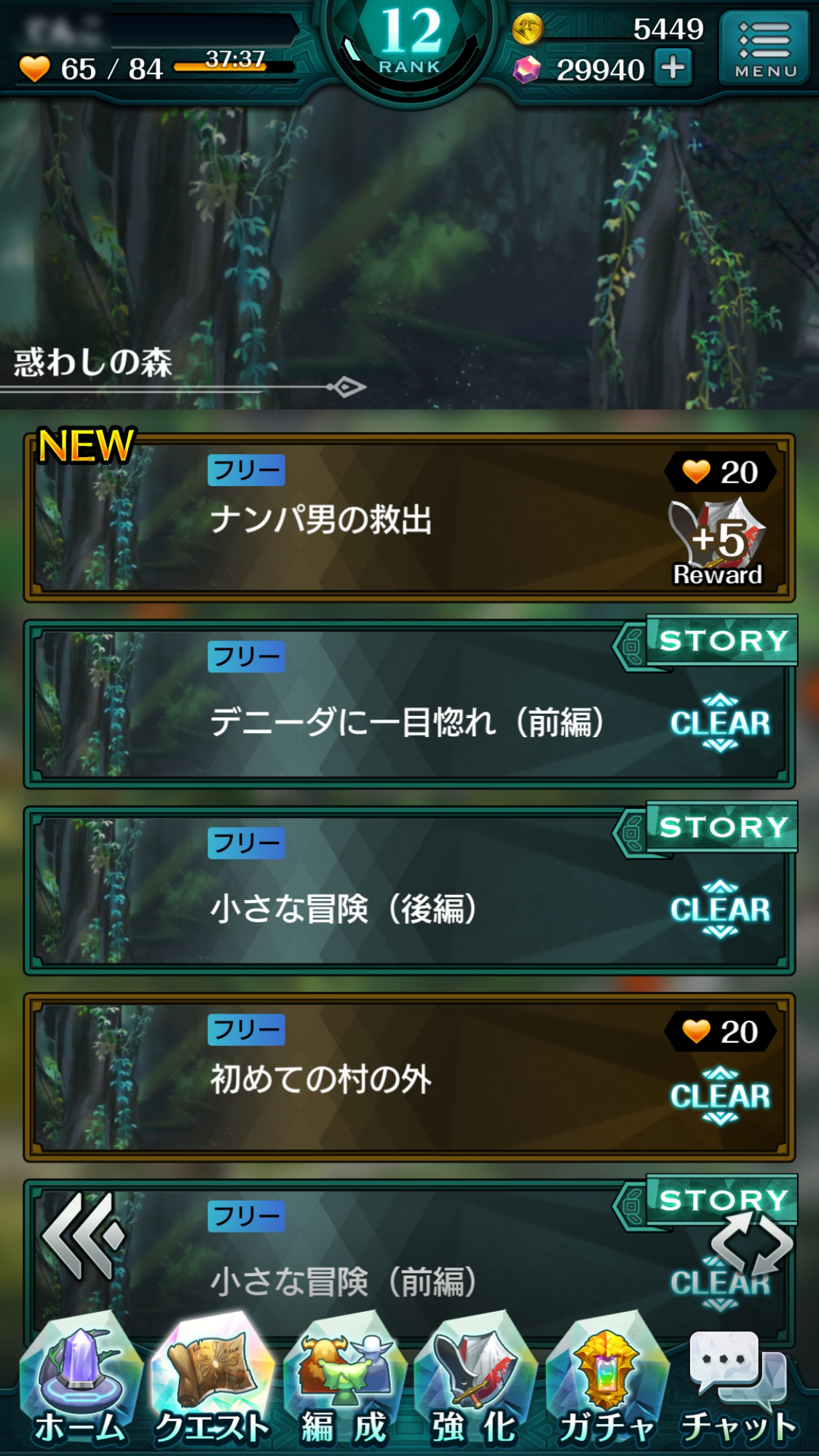Tap the pink gem currency icon
This screenshot has width=819, height=1456.
click(527, 70)
